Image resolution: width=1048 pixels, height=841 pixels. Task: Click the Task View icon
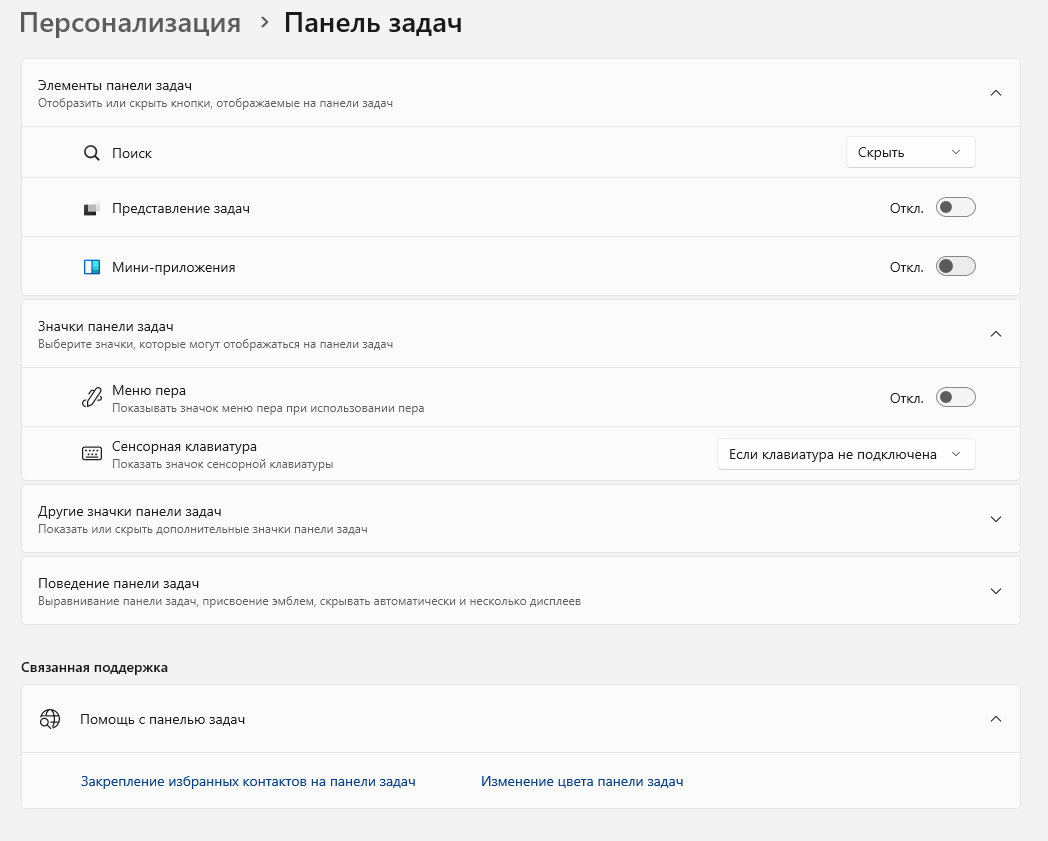pos(92,209)
